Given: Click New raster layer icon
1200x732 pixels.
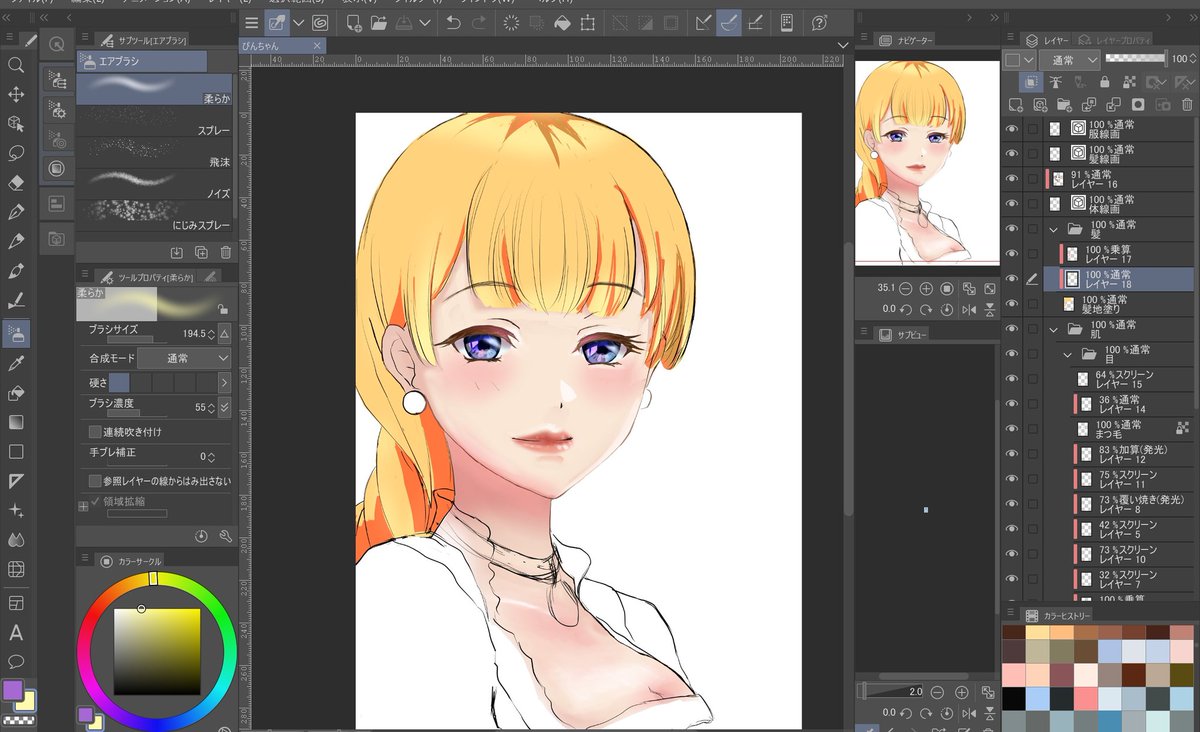Looking at the screenshot, I should [1015, 104].
